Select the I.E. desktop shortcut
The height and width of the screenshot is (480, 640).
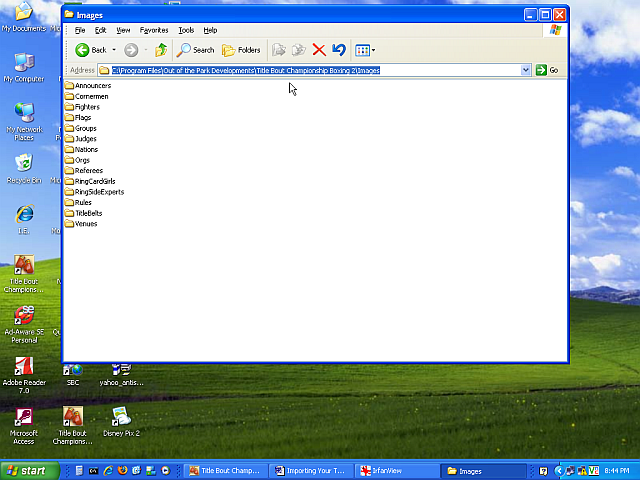click(24, 219)
